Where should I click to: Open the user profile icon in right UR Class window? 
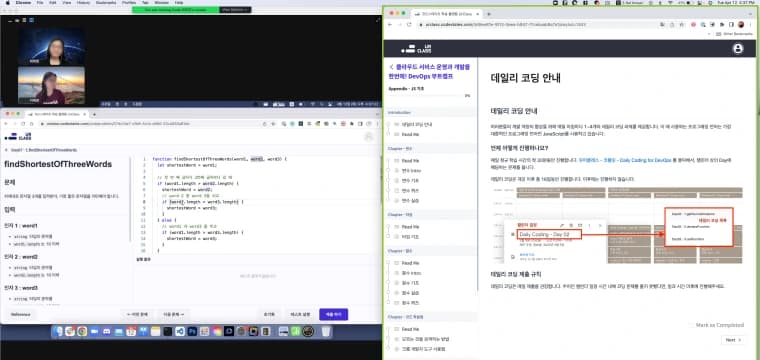click(x=738, y=48)
